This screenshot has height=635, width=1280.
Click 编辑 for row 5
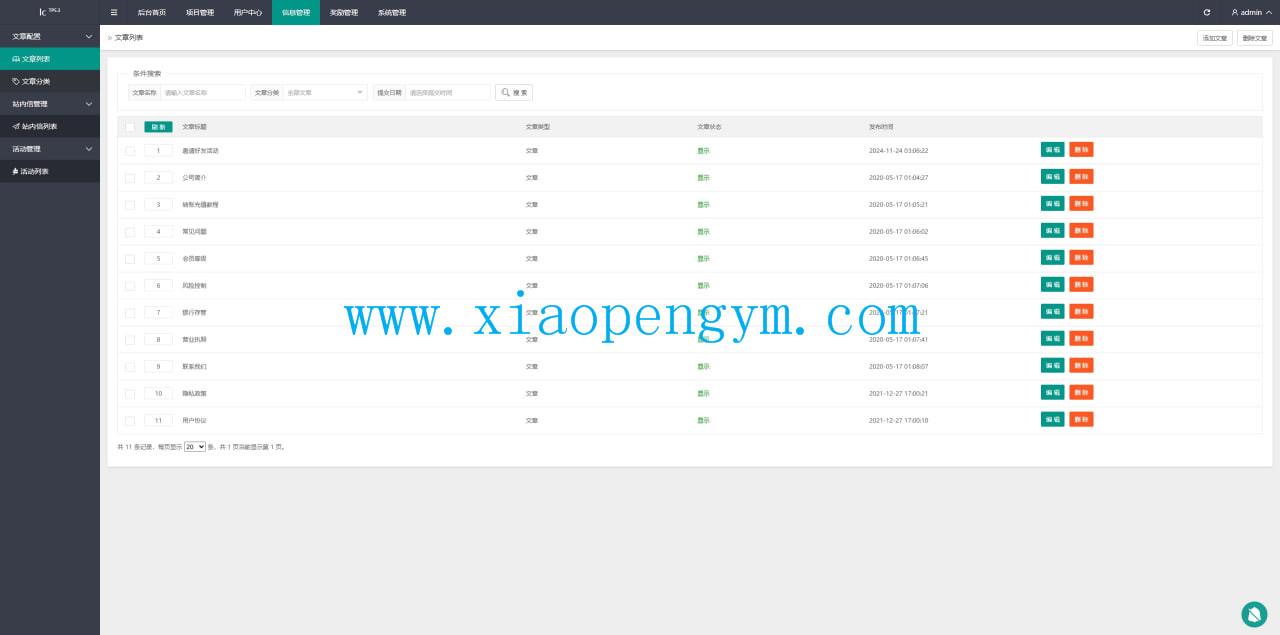(x=1052, y=258)
